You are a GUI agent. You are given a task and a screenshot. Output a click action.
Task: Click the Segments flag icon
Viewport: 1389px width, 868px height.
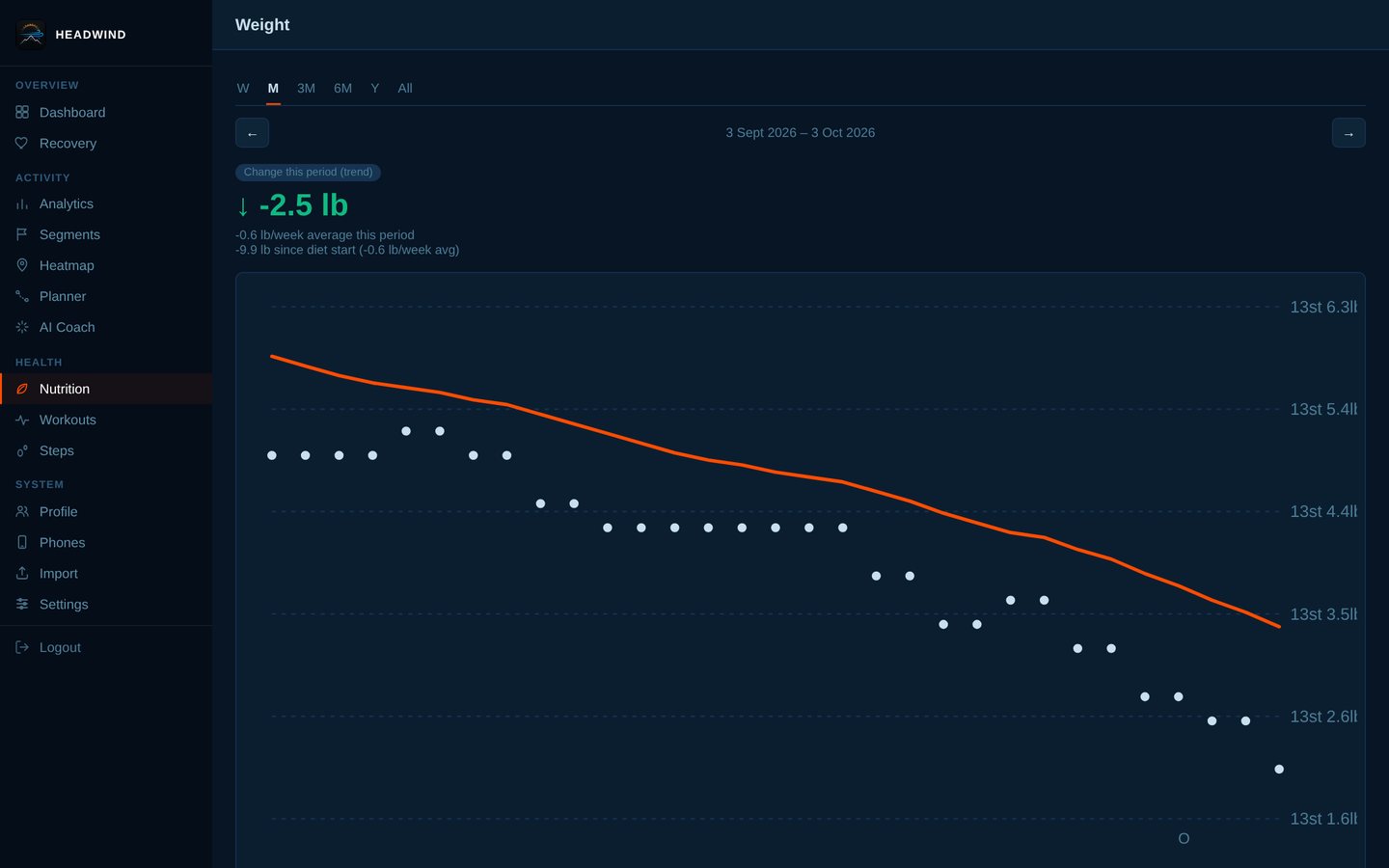pyautogui.click(x=22, y=235)
